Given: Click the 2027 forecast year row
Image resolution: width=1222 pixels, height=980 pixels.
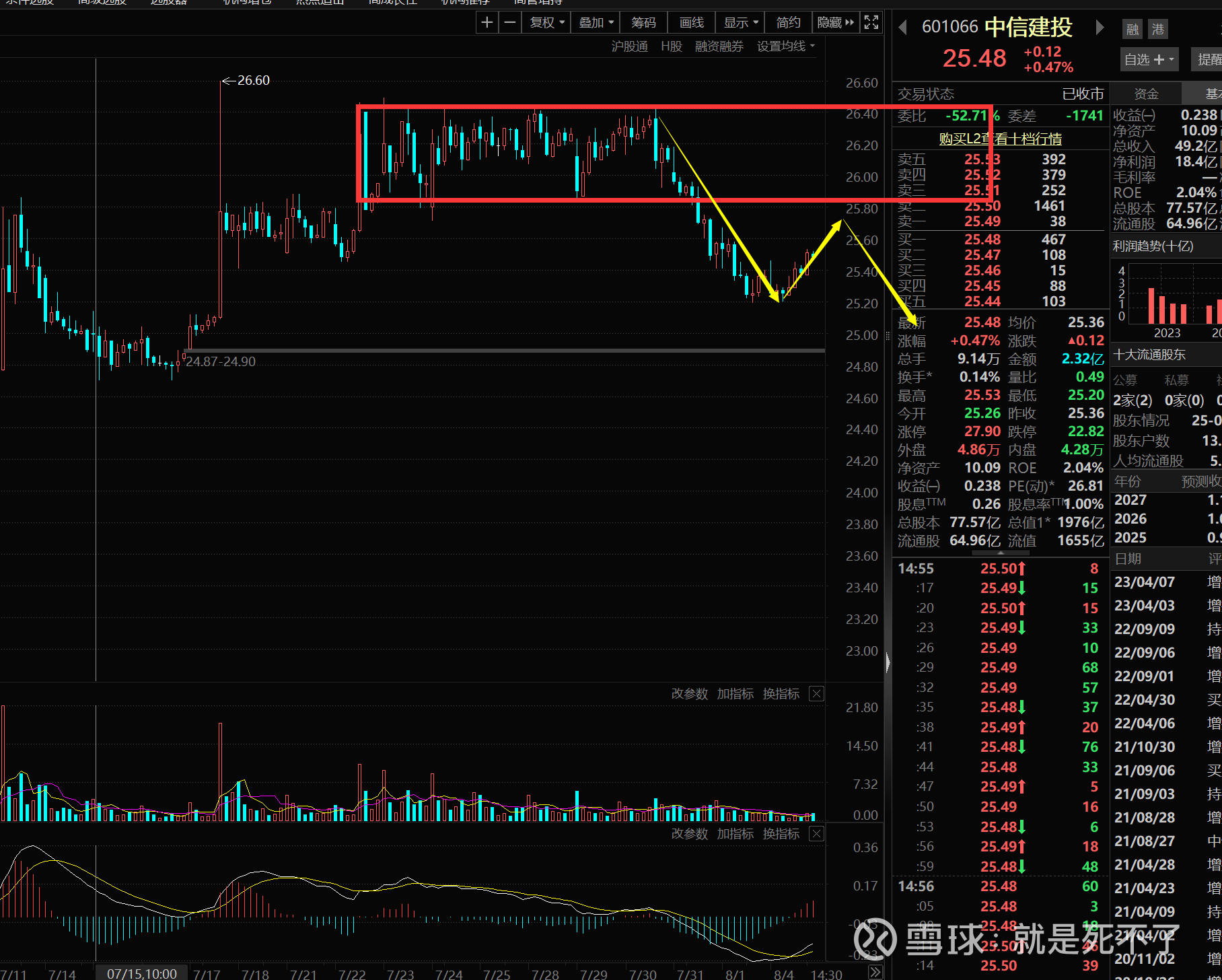Looking at the screenshot, I should (1167, 500).
